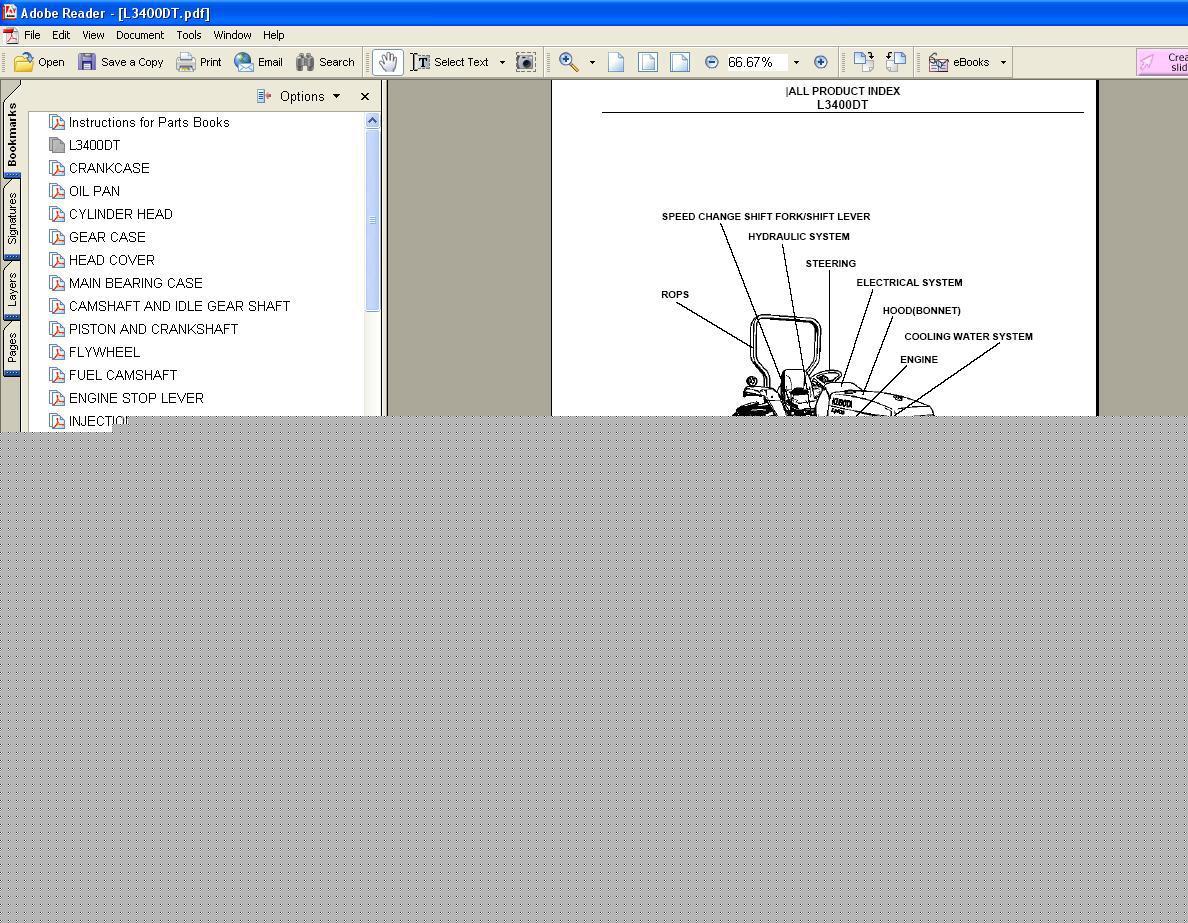Click the 66.67% zoom field

[x=756, y=62]
